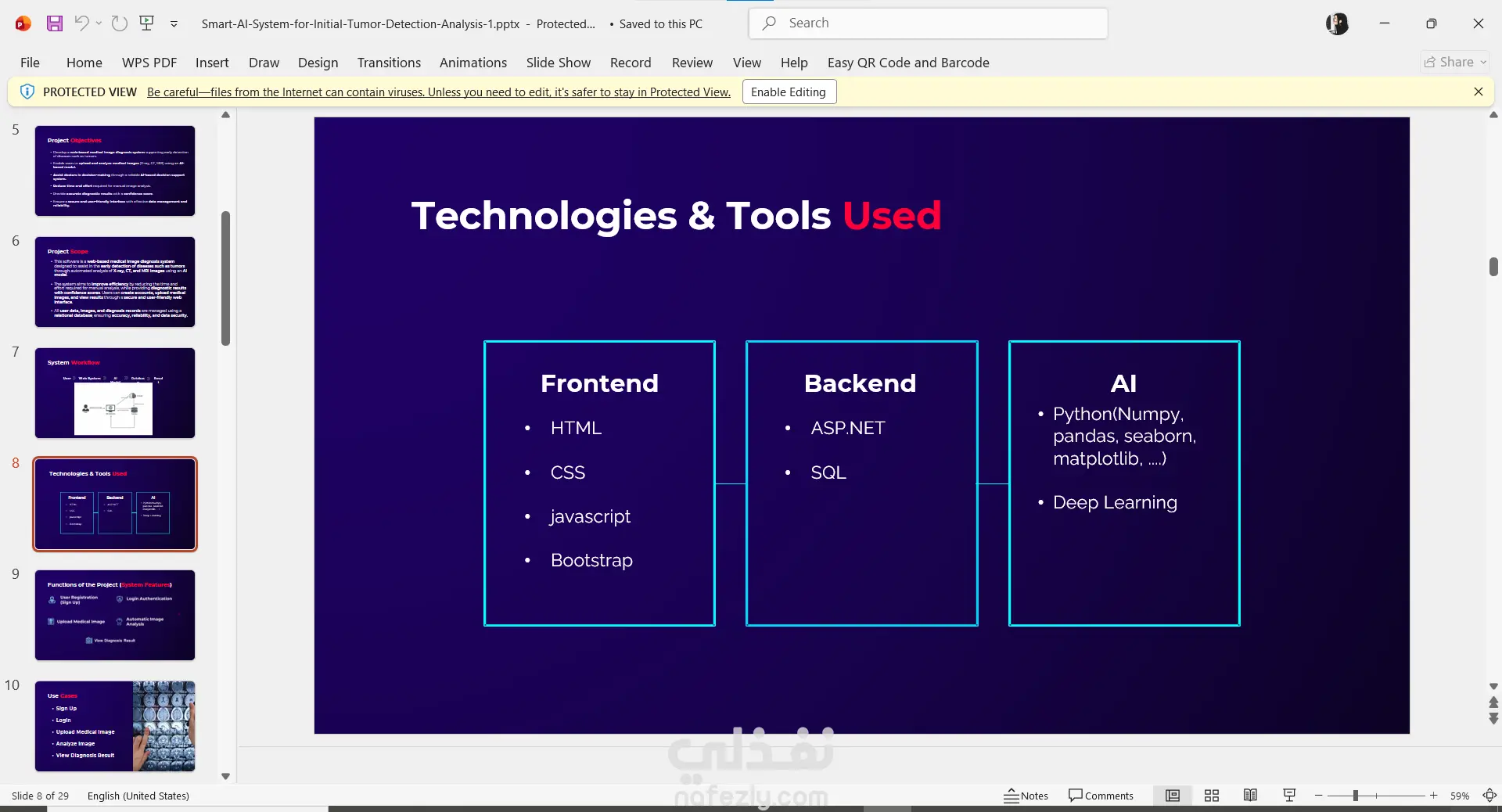1502x812 pixels.
Task: Start presentation from beginning icon
Action: pos(146,23)
